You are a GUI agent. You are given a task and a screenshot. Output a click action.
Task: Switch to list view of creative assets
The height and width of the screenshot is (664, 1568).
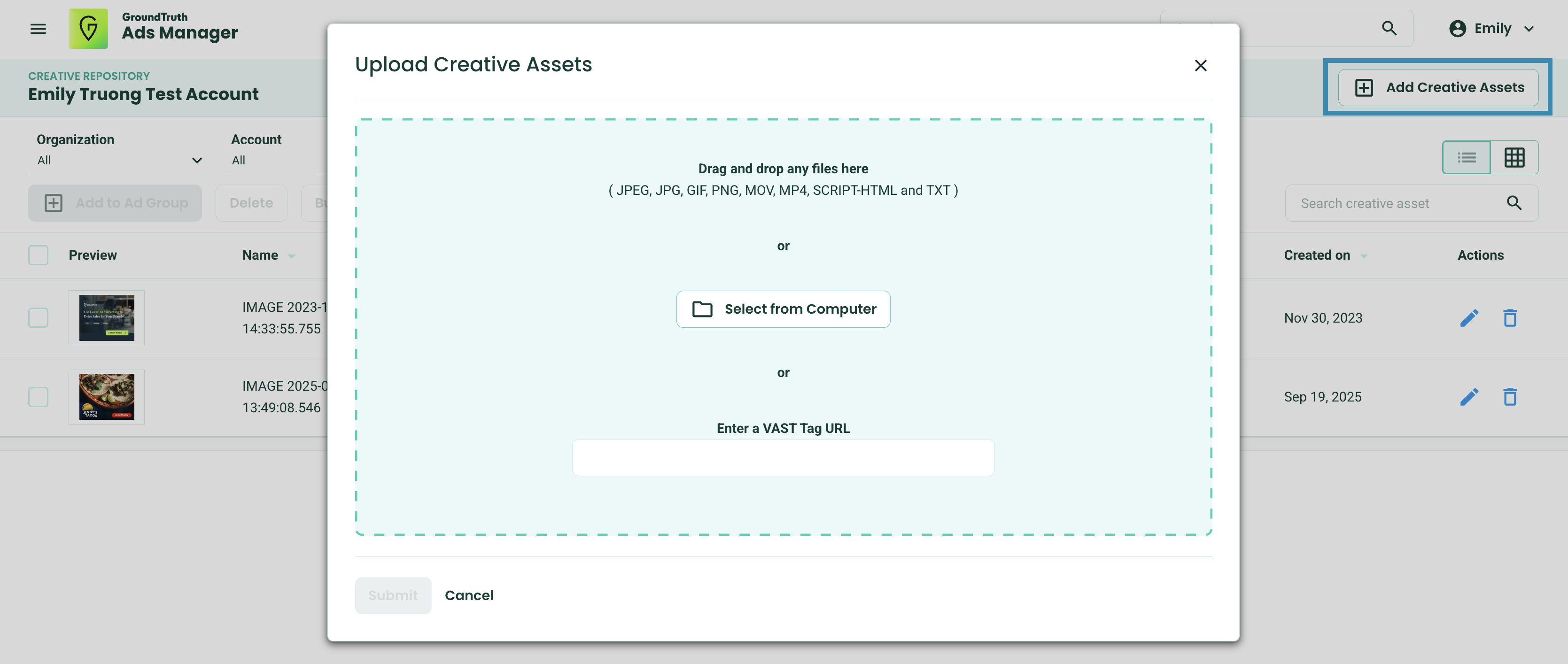point(1467,157)
